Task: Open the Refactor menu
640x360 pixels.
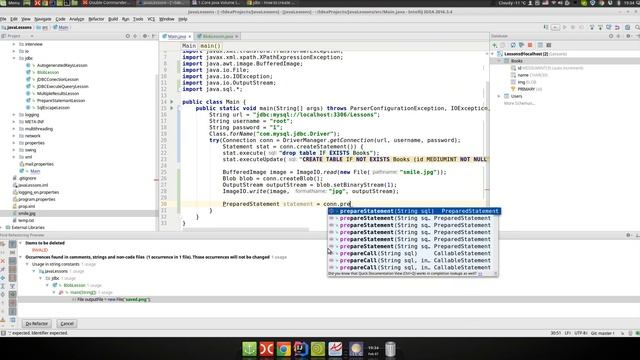Action: tap(96, 19)
